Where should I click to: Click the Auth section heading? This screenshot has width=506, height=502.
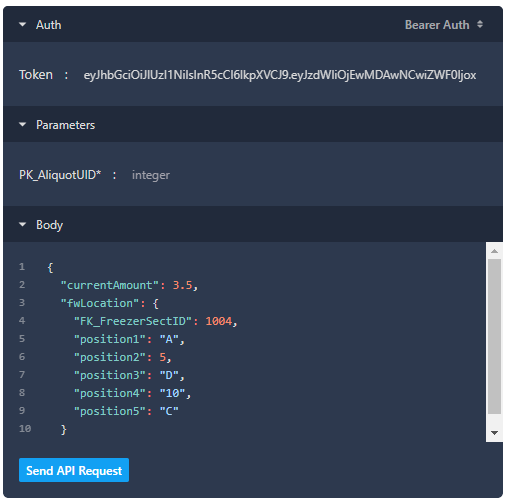[49, 25]
